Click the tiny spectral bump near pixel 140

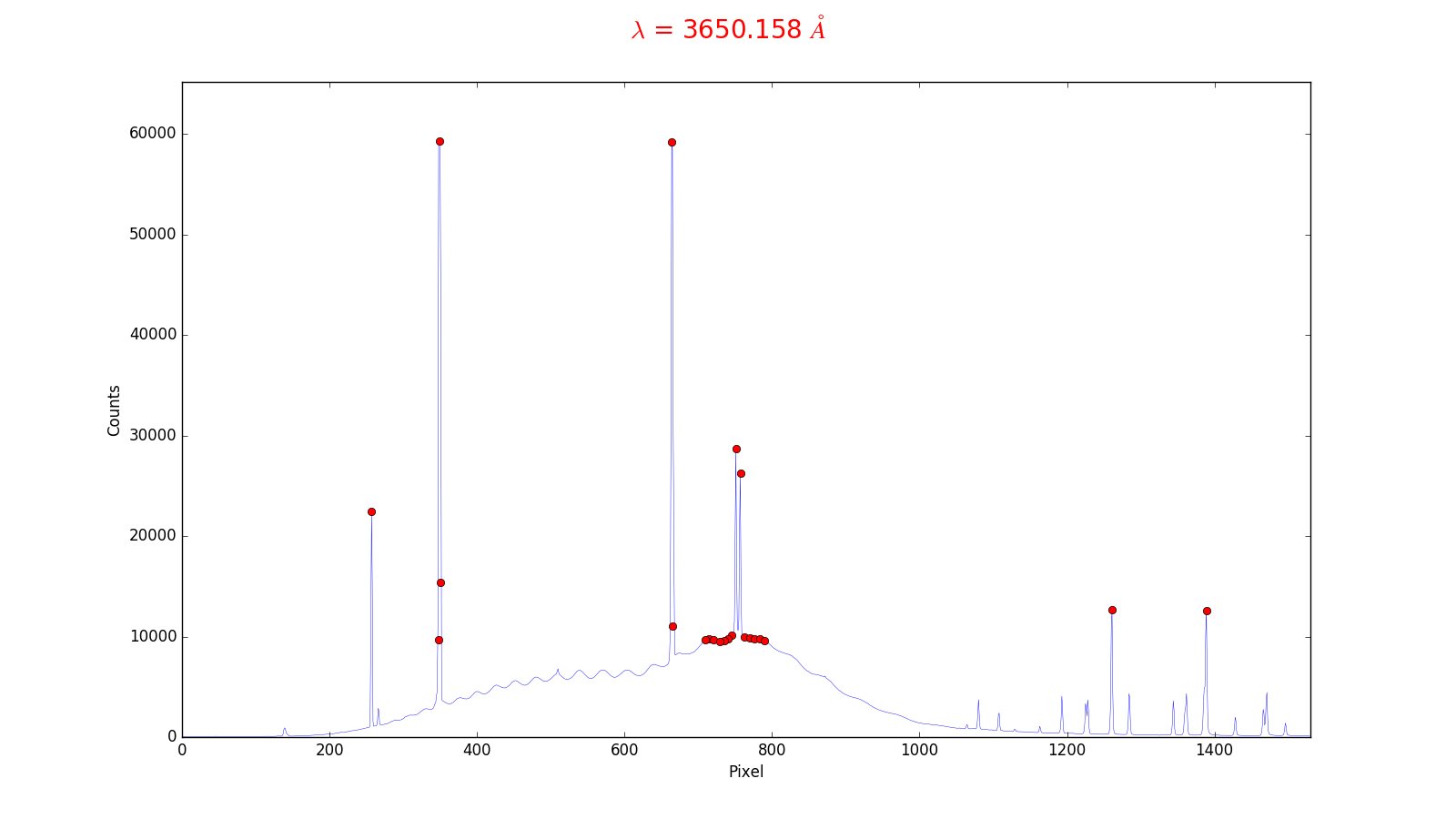click(x=284, y=729)
